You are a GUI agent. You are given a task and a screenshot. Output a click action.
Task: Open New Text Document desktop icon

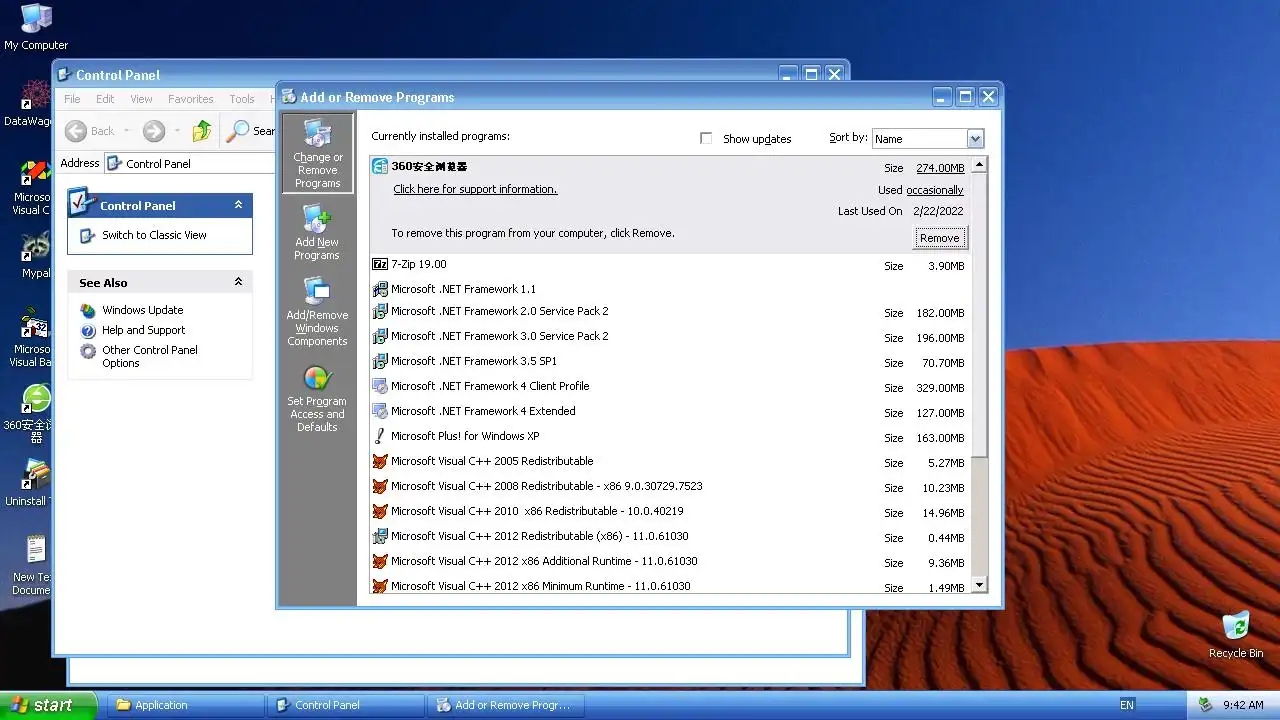(x=36, y=551)
